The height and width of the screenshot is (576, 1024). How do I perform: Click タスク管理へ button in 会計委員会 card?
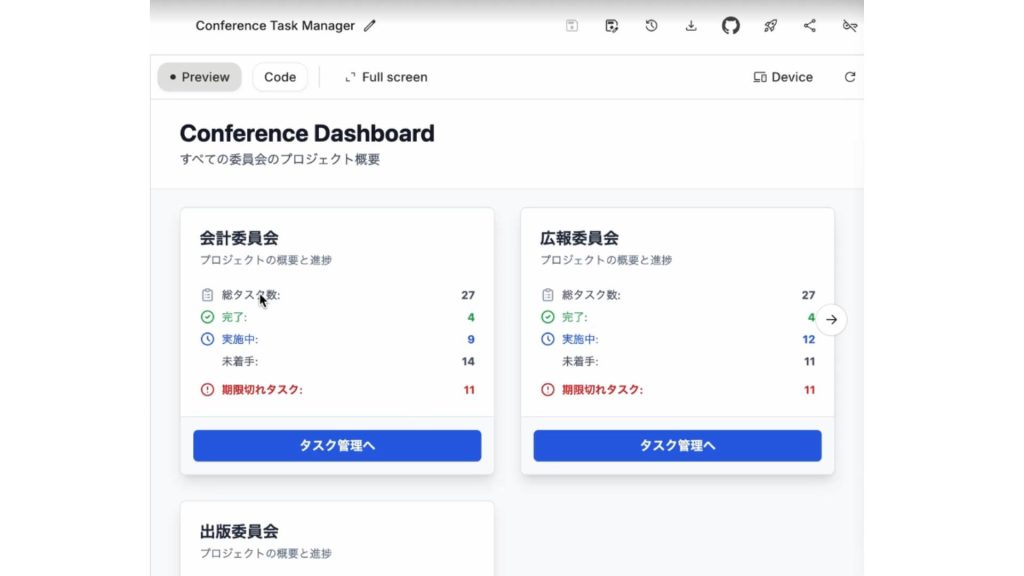pyautogui.click(x=337, y=446)
